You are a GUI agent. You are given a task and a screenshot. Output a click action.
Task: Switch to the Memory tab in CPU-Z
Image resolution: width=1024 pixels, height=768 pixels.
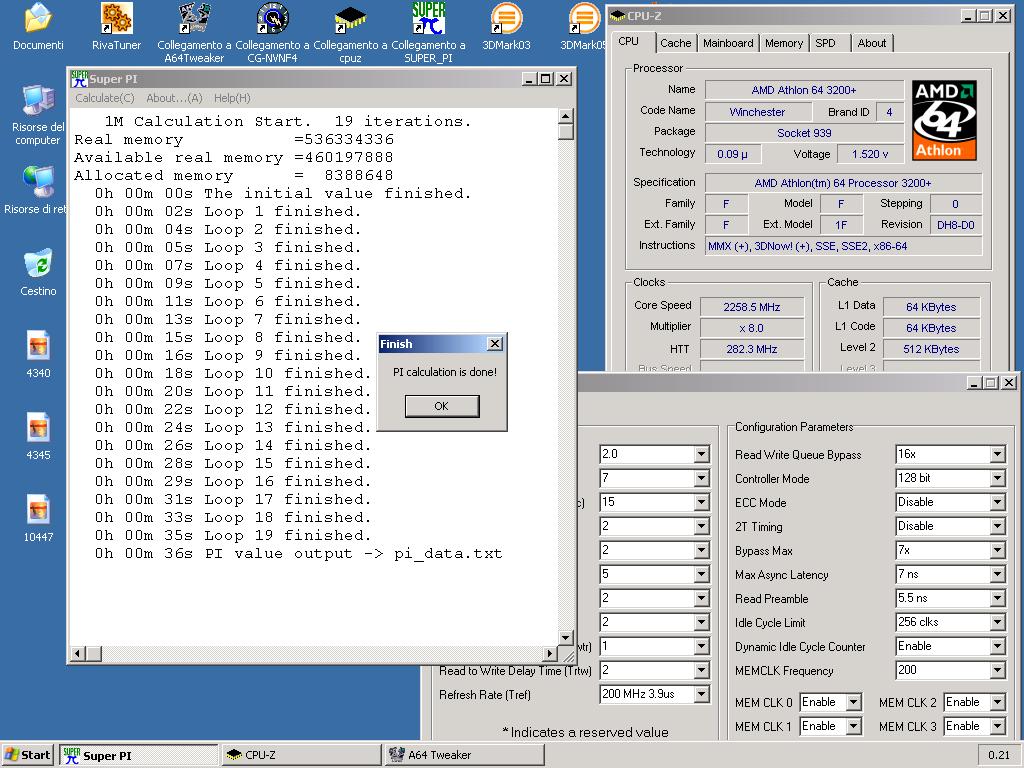[x=784, y=43]
